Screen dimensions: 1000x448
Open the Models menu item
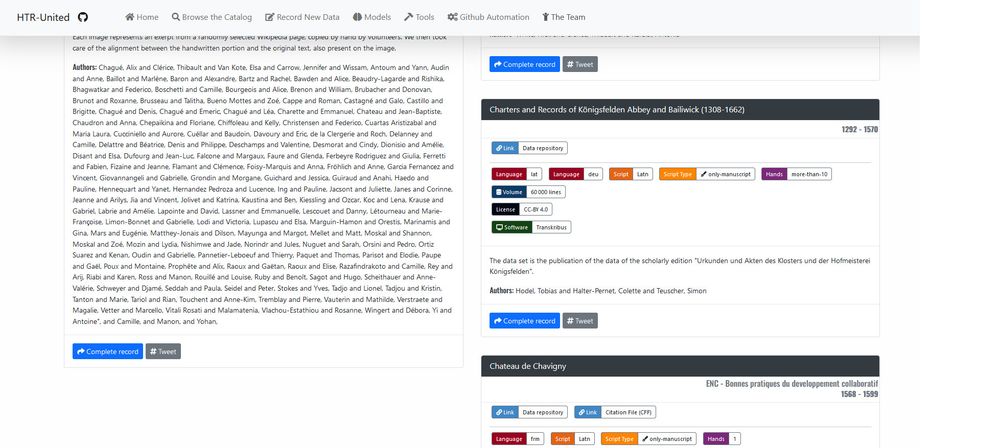[372, 17]
